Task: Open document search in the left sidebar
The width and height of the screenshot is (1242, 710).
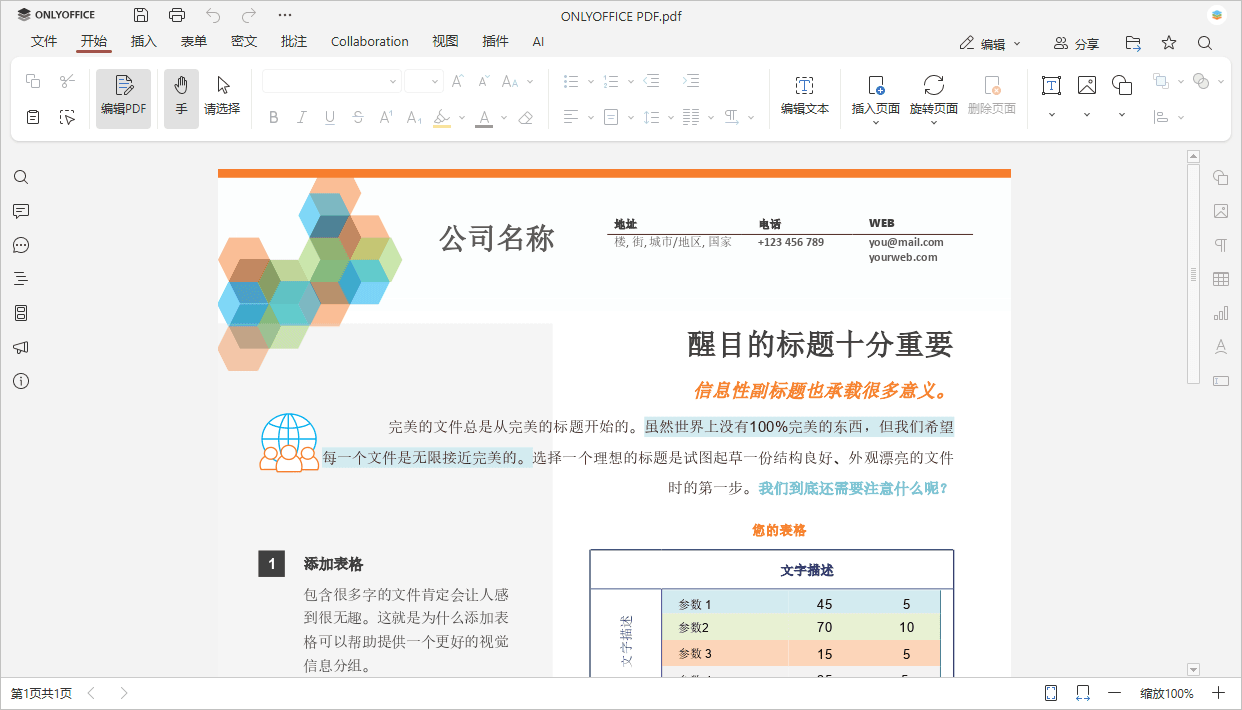Action: pos(21,177)
